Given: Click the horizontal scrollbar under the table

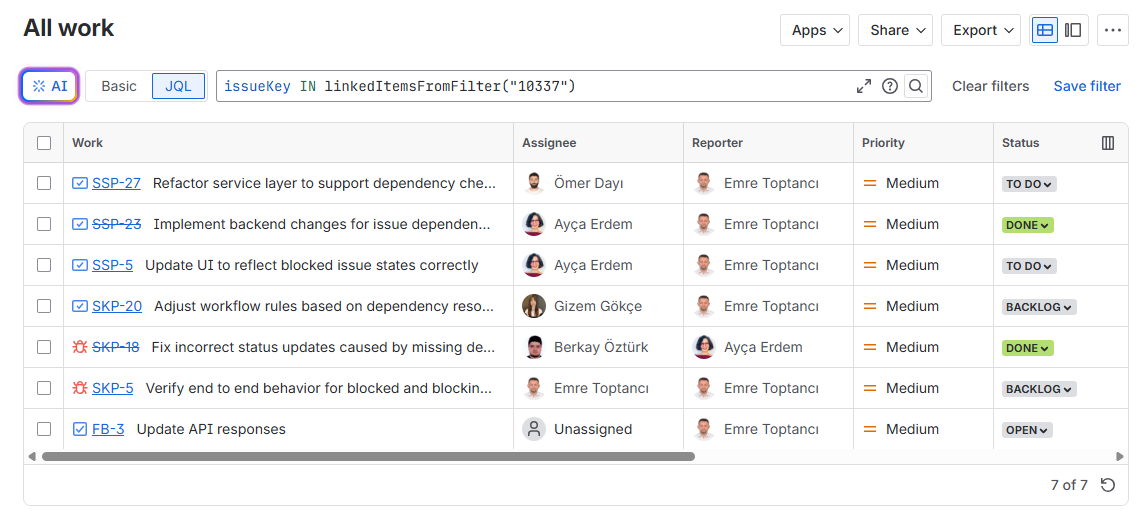Looking at the screenshot, I should [x=368, y=456].
